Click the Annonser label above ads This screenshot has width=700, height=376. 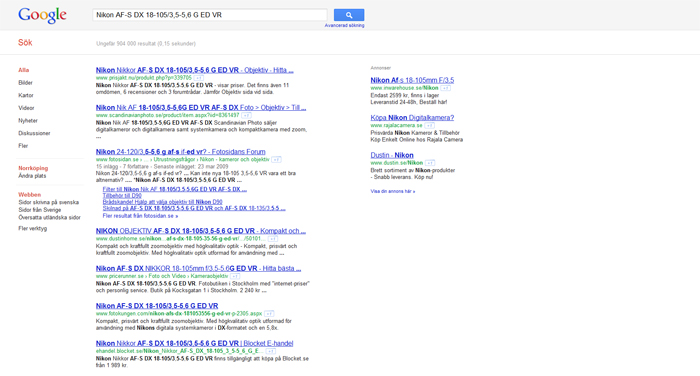[x=380, y=68]
